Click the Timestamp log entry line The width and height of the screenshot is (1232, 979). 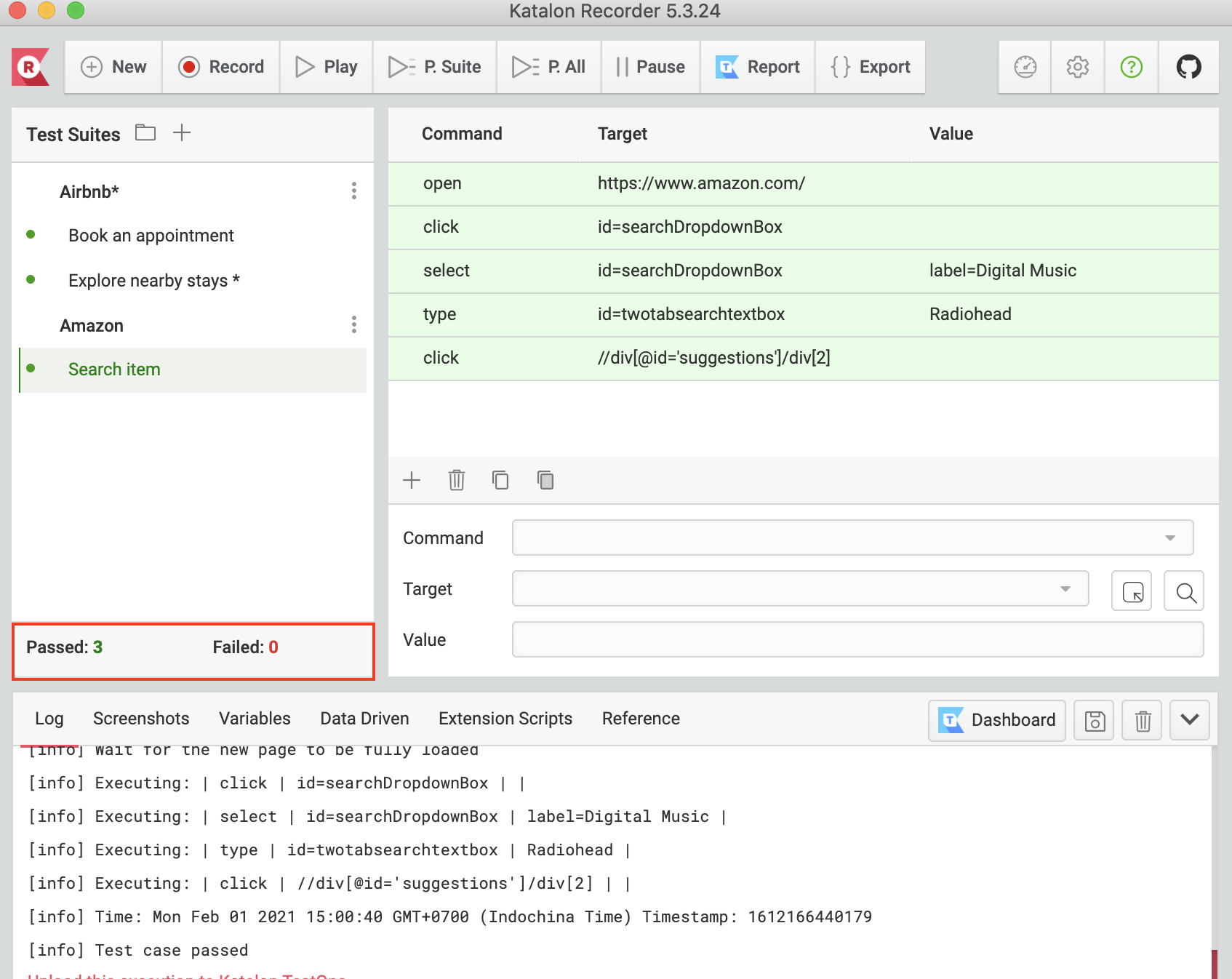coord(449,917)
